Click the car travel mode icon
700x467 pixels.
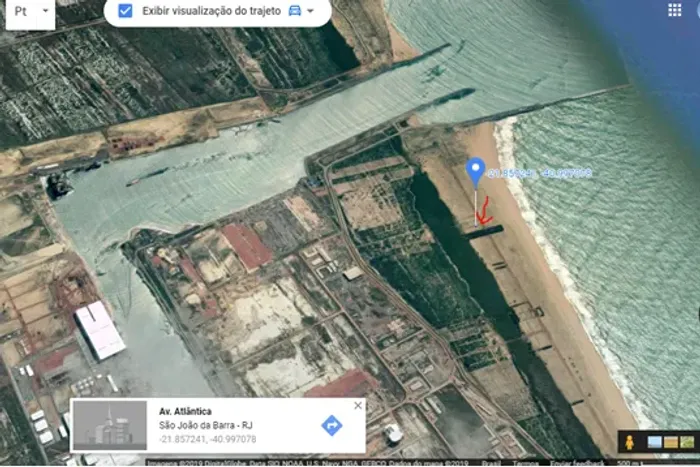[x=295, y=11]
